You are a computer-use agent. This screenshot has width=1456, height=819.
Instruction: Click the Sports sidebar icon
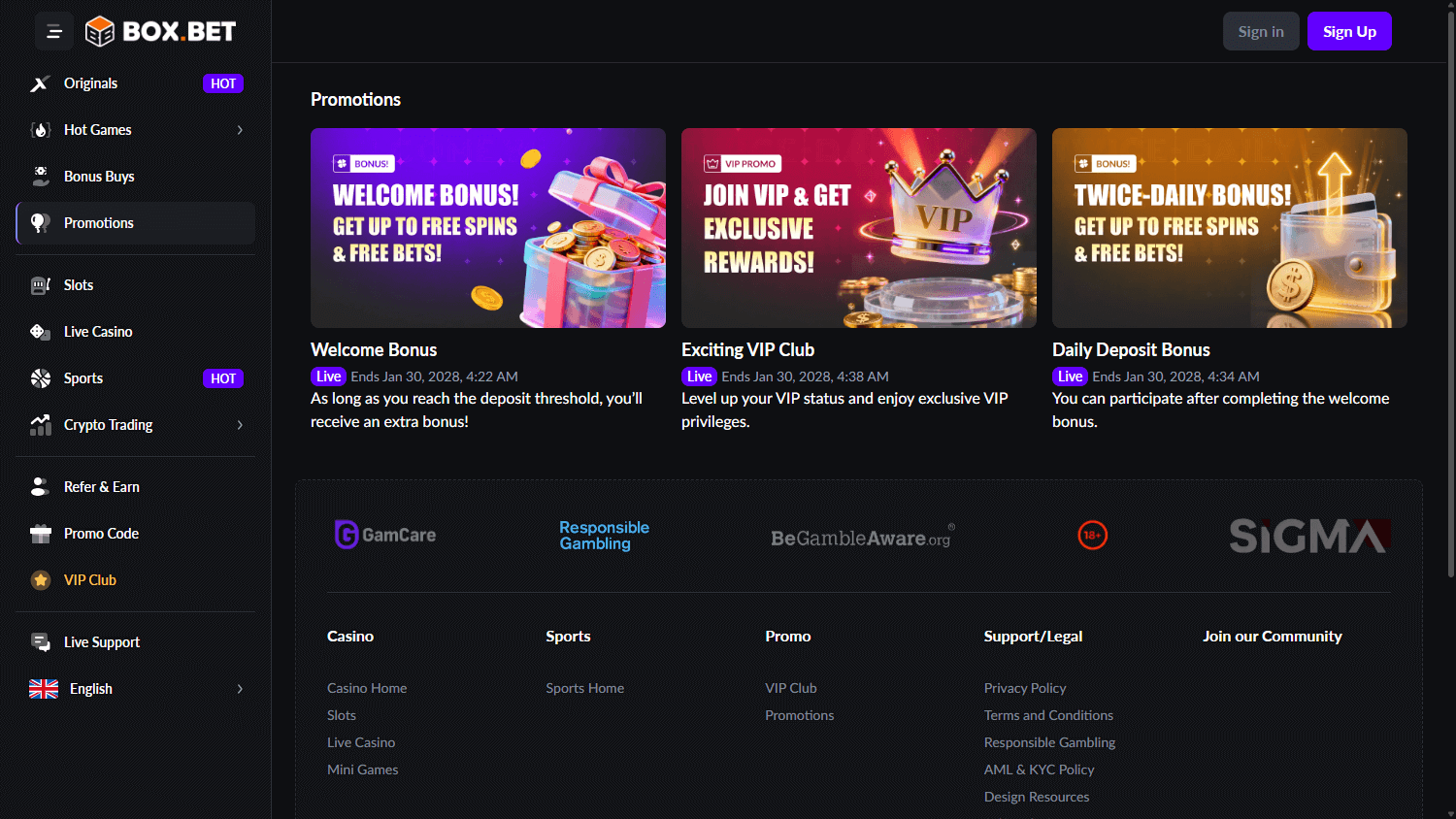(40, 377)
